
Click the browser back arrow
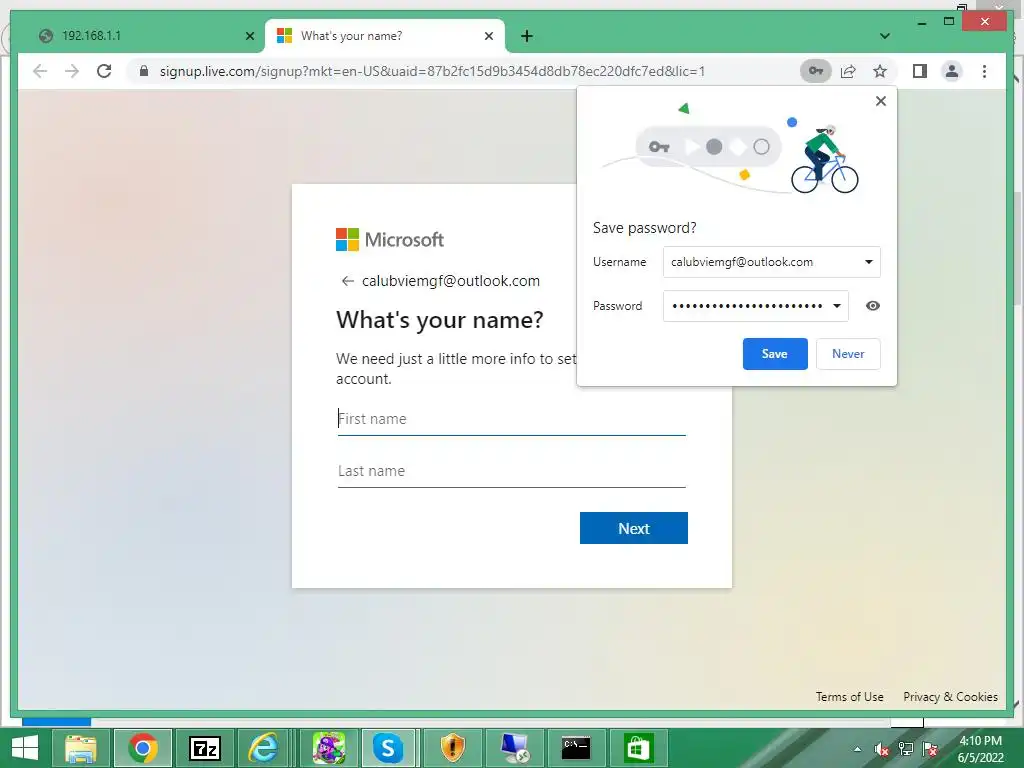pyautogui.click(x=40, y=71)
